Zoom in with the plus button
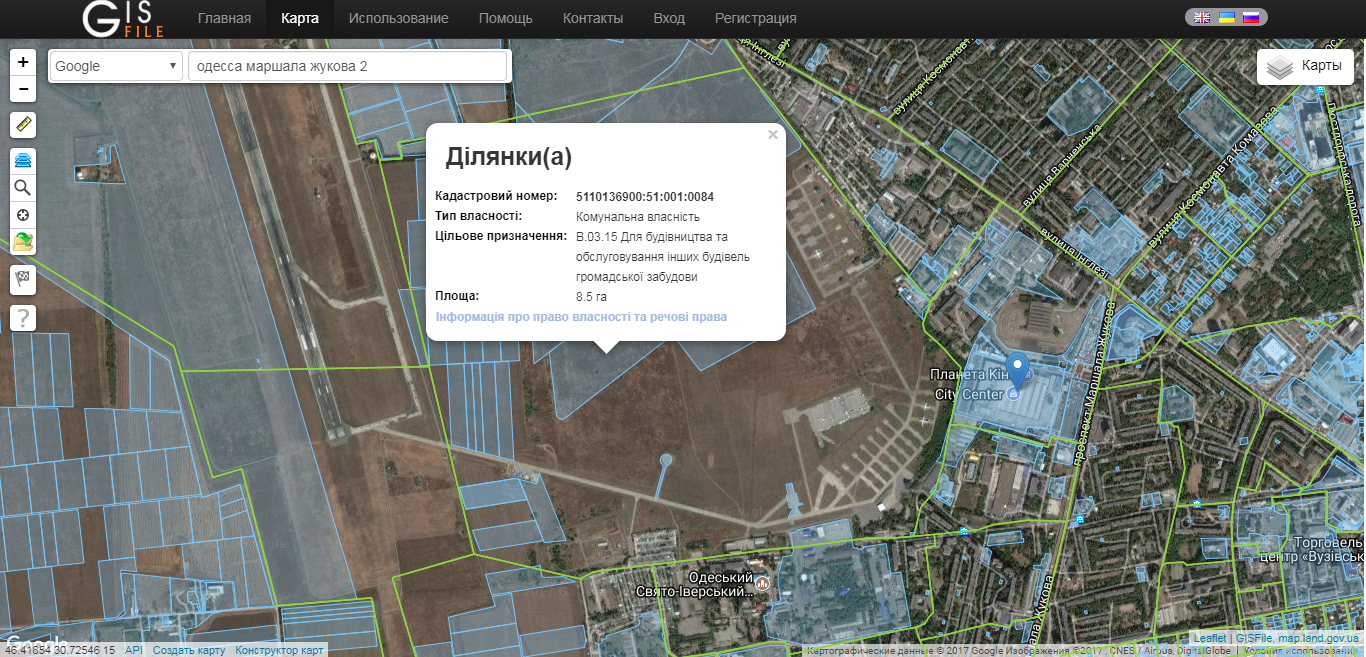Viewport: 1366px width, 657px height. [23, 62]
